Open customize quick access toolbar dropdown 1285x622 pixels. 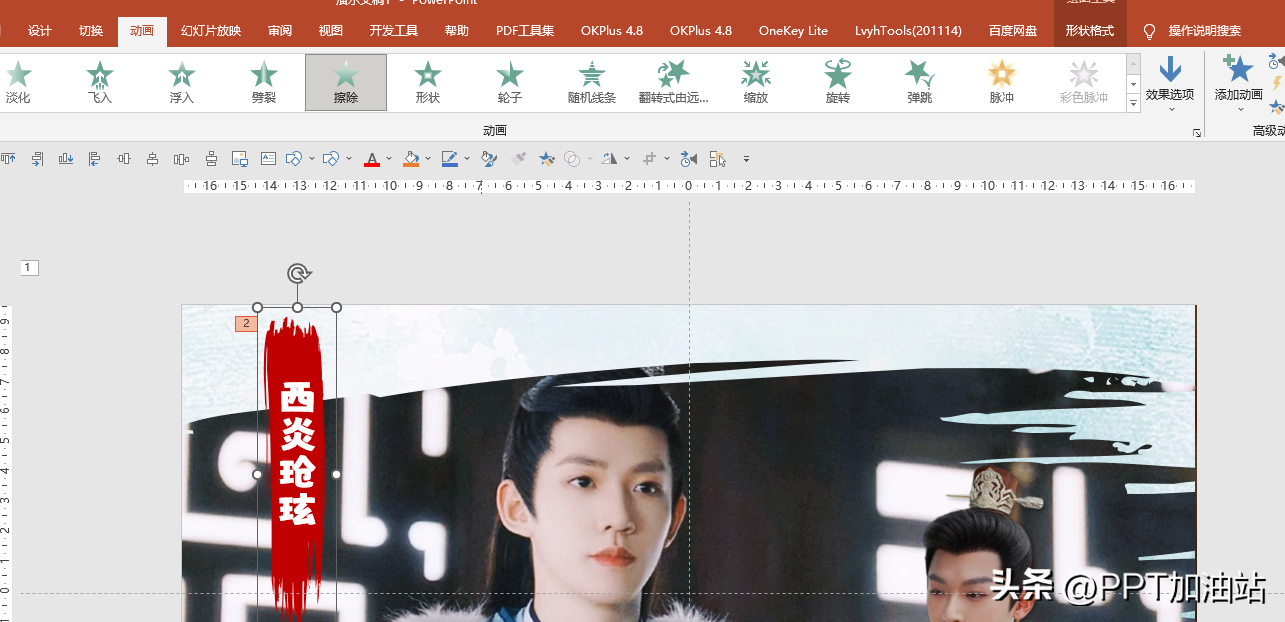tap(746, 159)
